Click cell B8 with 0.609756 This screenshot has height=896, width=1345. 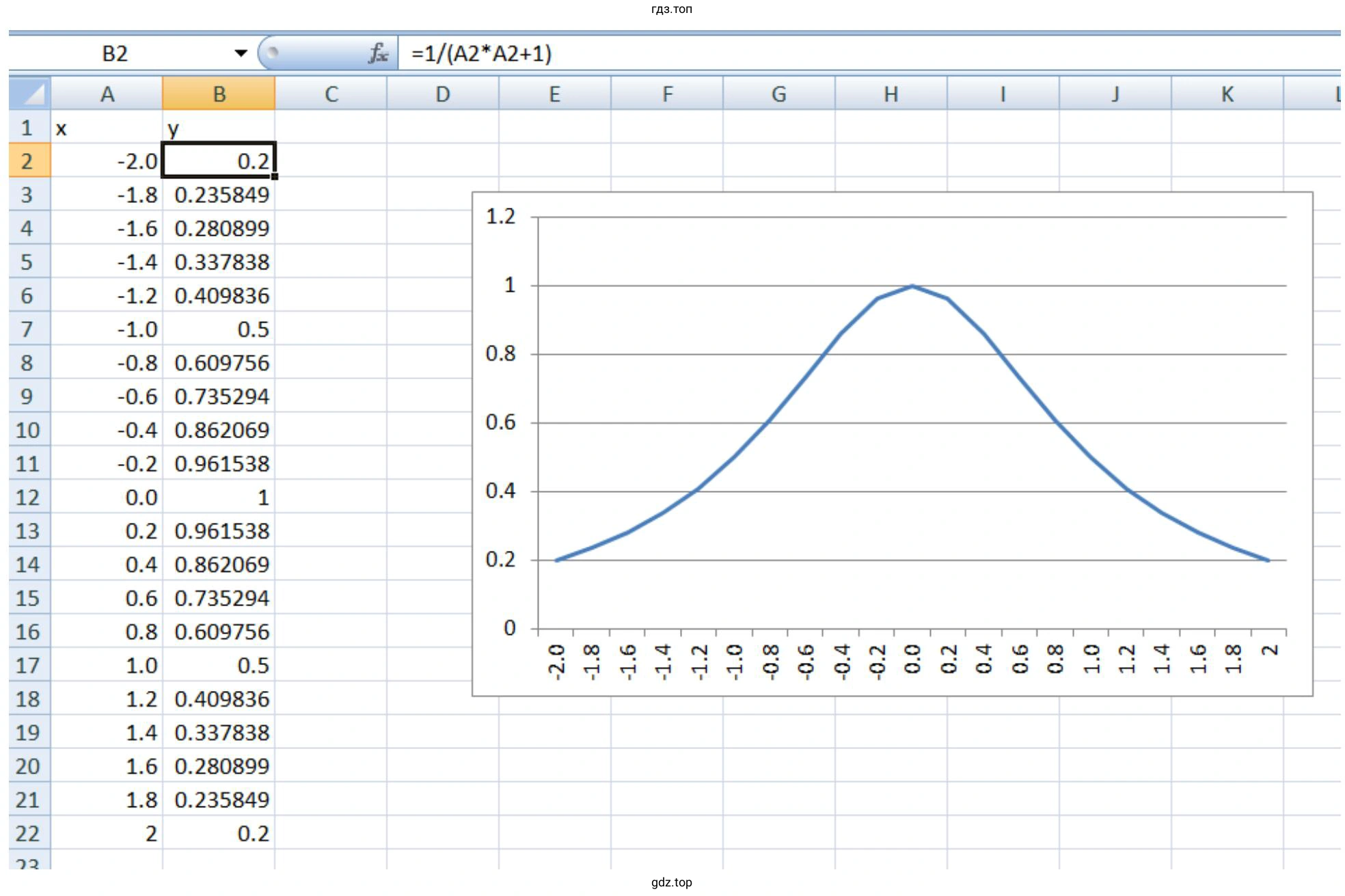pos(219,362)
